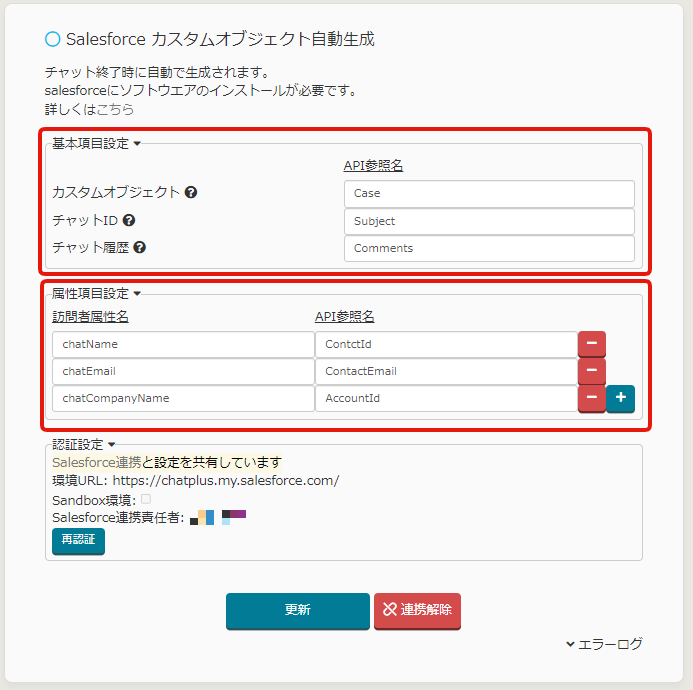This screenshot has height=690, width=693.
Task: Focus the chatName visitor attribute field
Action: coord(183,344)
